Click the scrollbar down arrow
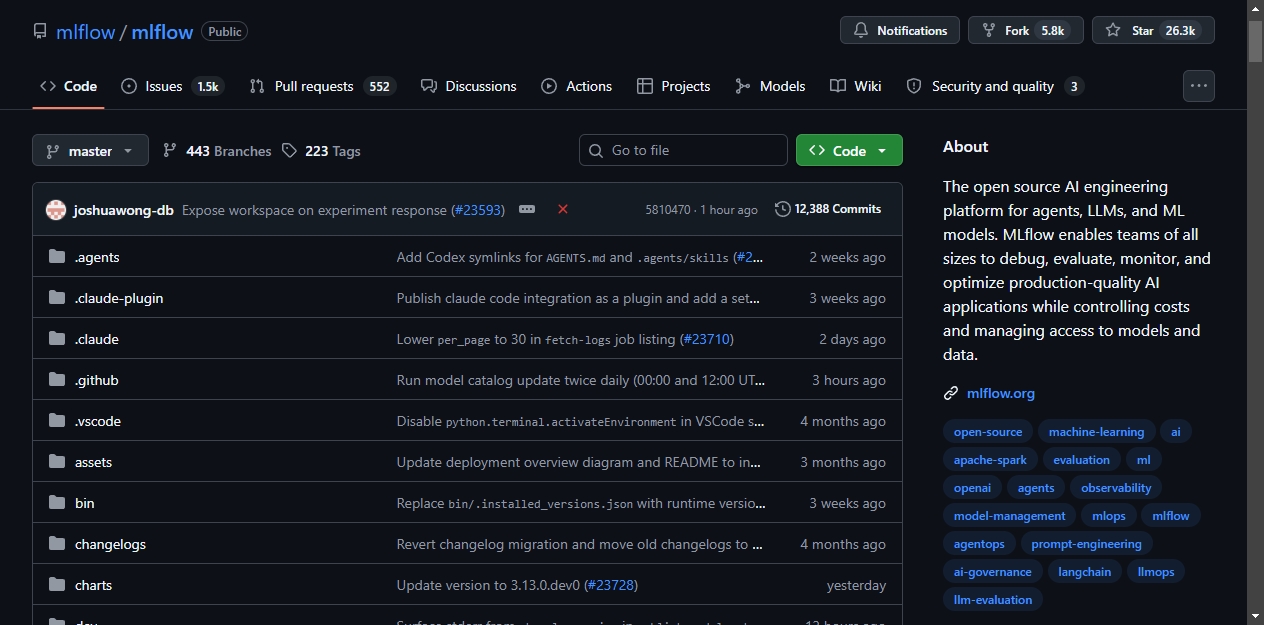 tap(1255, 616)
